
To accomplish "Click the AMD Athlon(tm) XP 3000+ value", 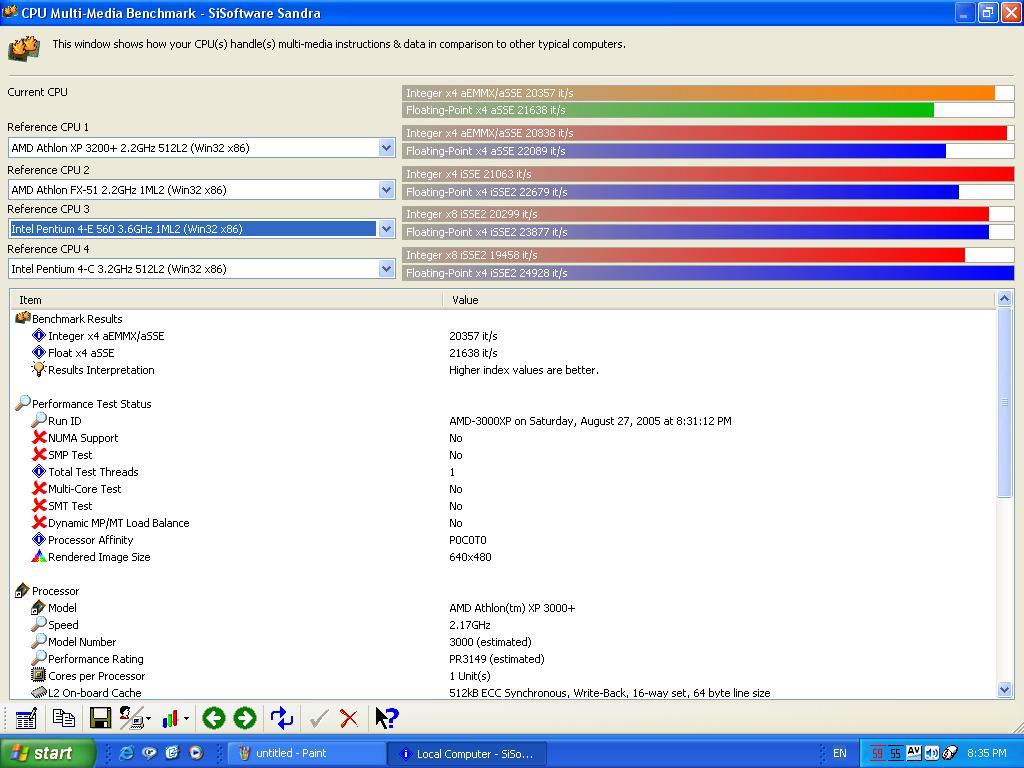I will pyautogui.click(x=512, y=607).
